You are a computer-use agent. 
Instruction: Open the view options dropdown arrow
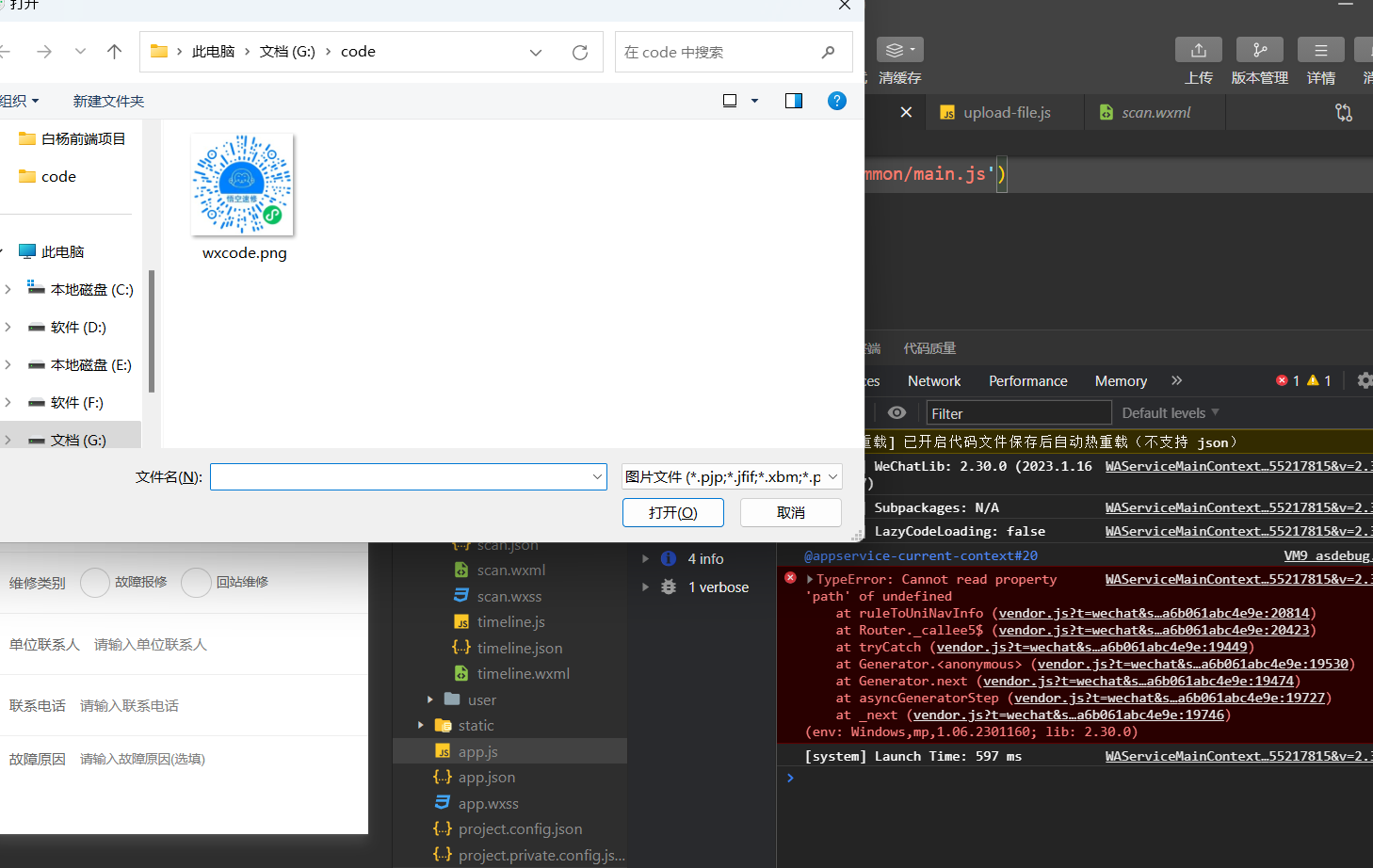(754, 101)
